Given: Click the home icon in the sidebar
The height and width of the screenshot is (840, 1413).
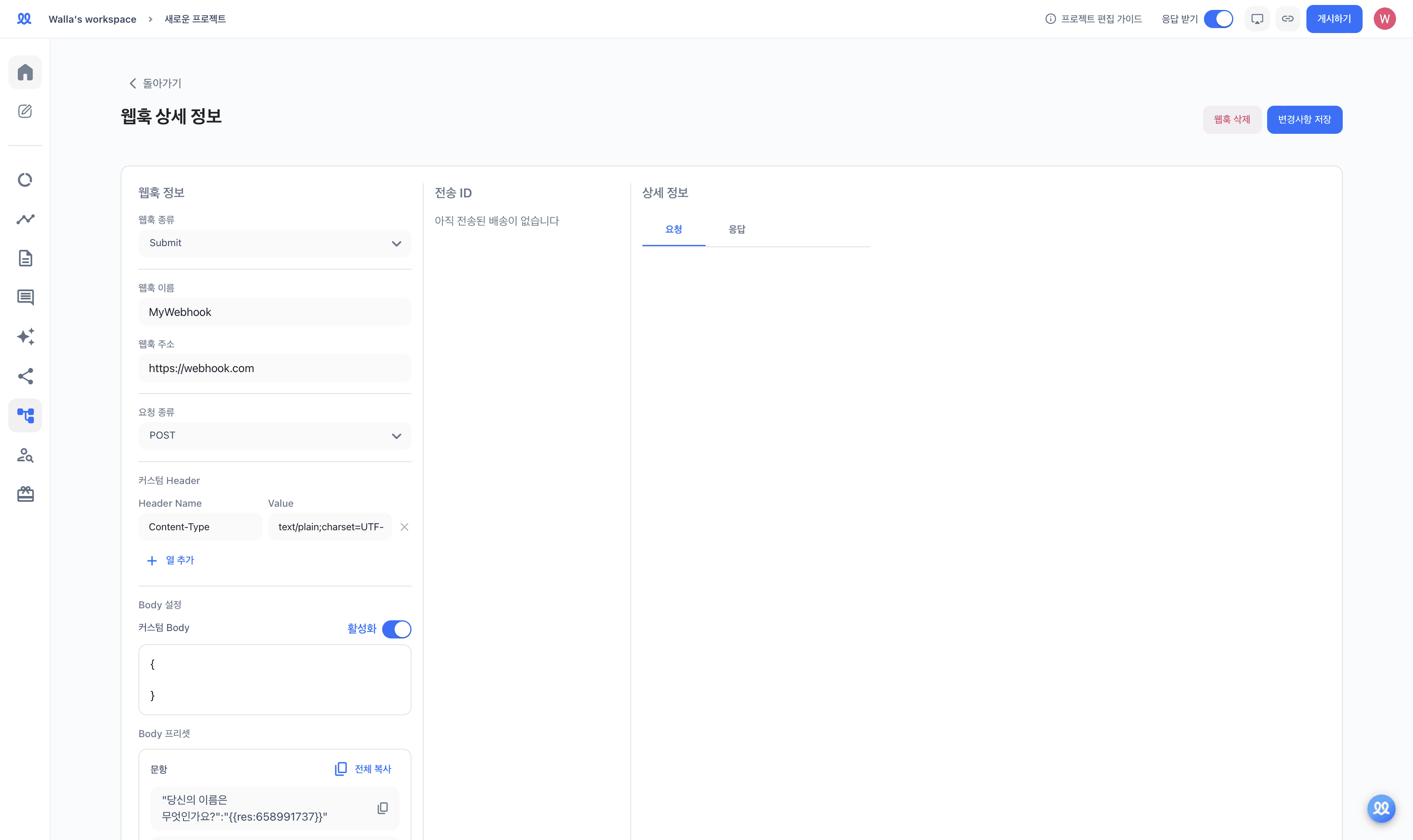Looking at the screenshot, I should click(x=25, y=72).
